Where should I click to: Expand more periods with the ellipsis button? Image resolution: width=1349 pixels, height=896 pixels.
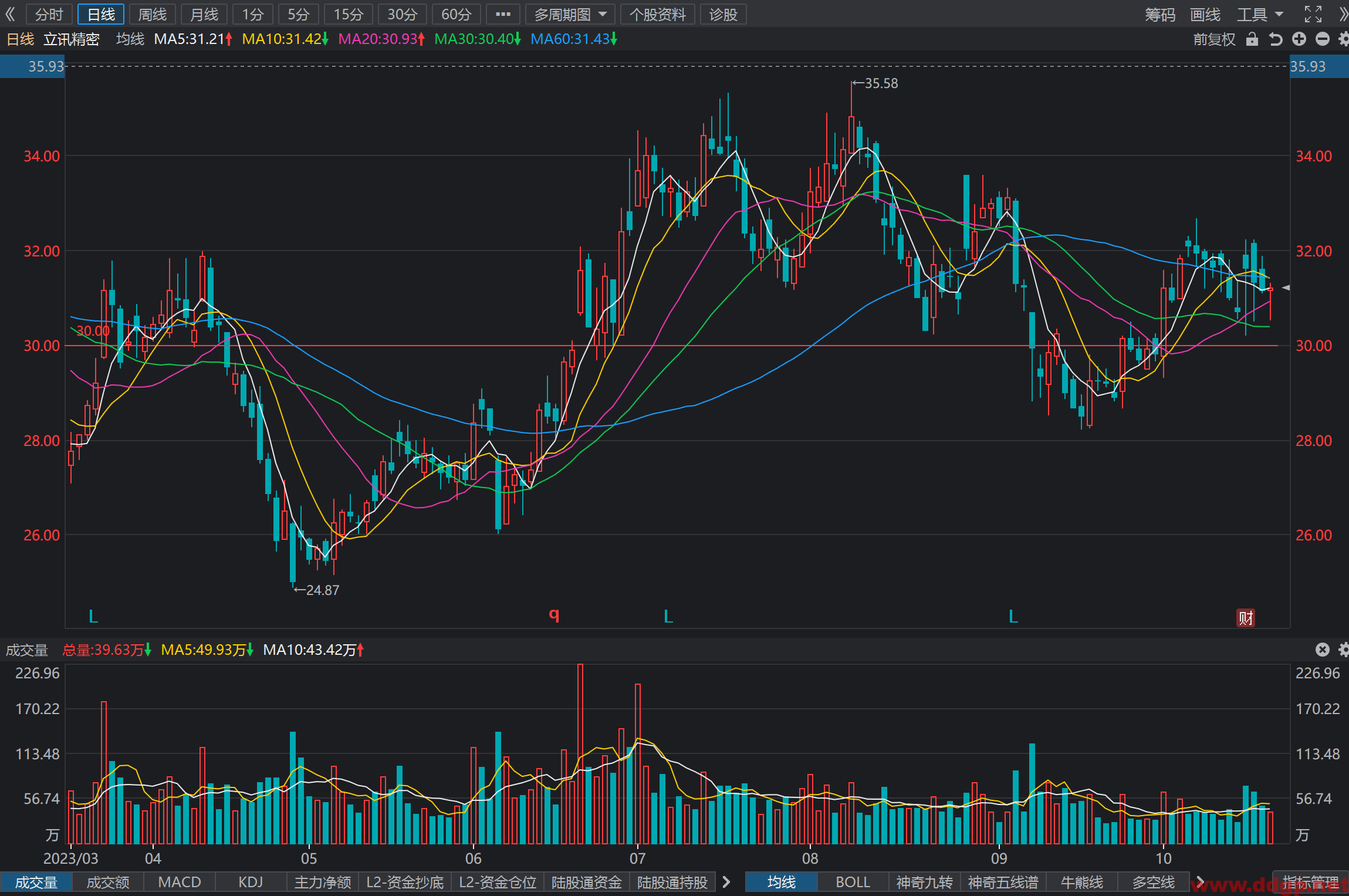point(503,14)
